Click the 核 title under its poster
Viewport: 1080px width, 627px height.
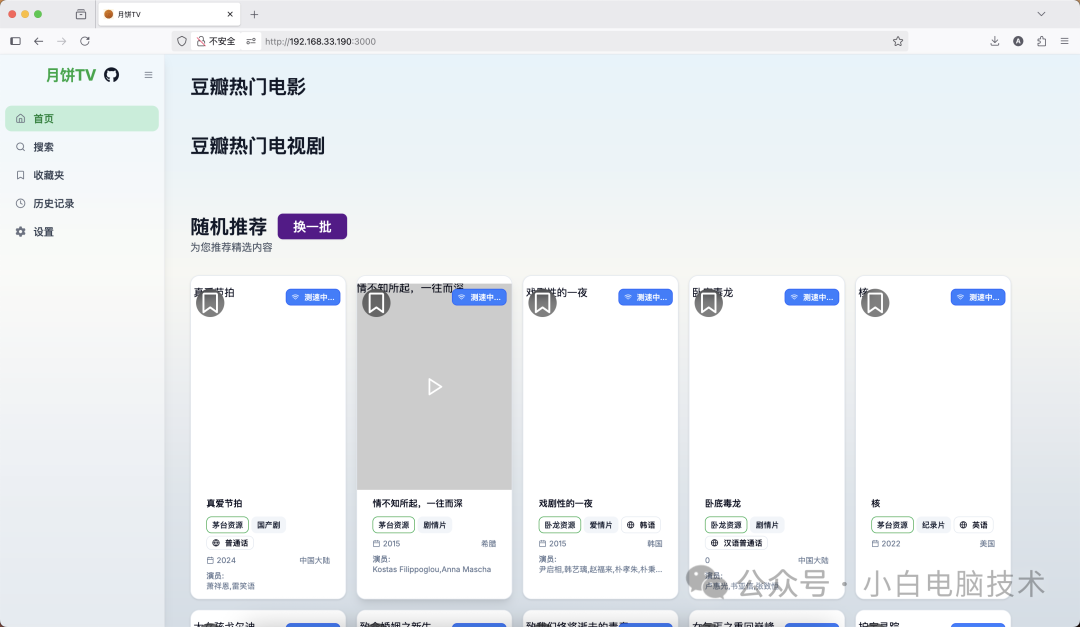(x=875, y=504)
